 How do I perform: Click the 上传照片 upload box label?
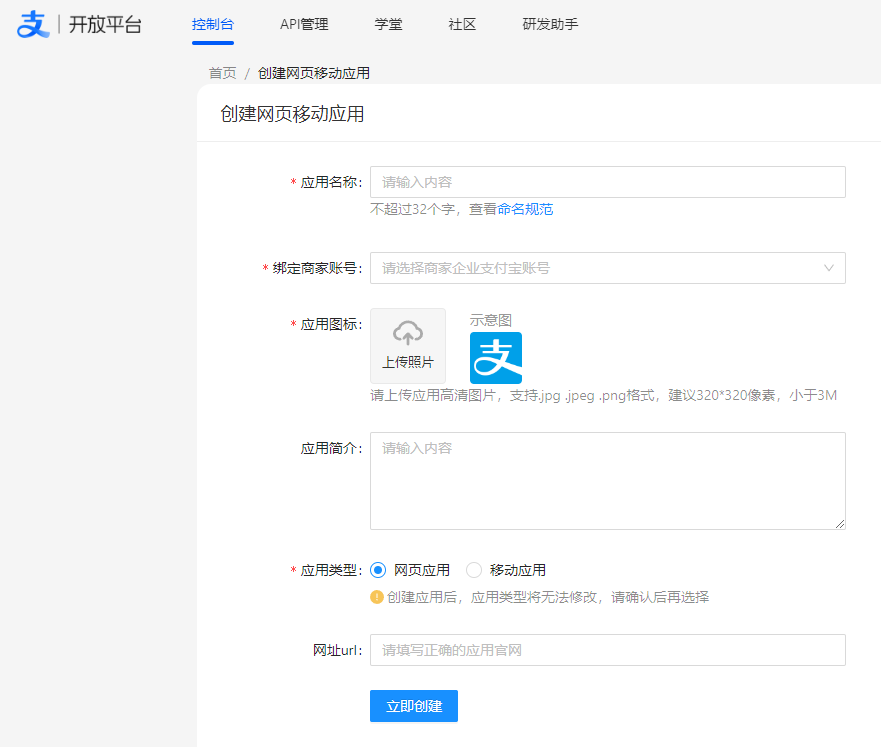click(x=408, y=362)
